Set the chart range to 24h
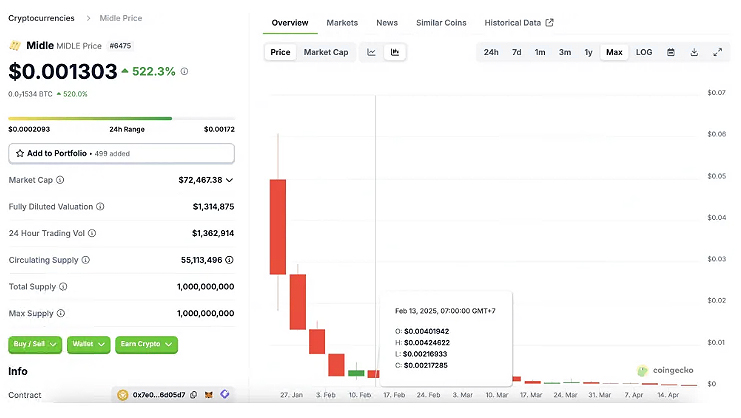This screenshot has height=418, width=741. tap(491, 52)
